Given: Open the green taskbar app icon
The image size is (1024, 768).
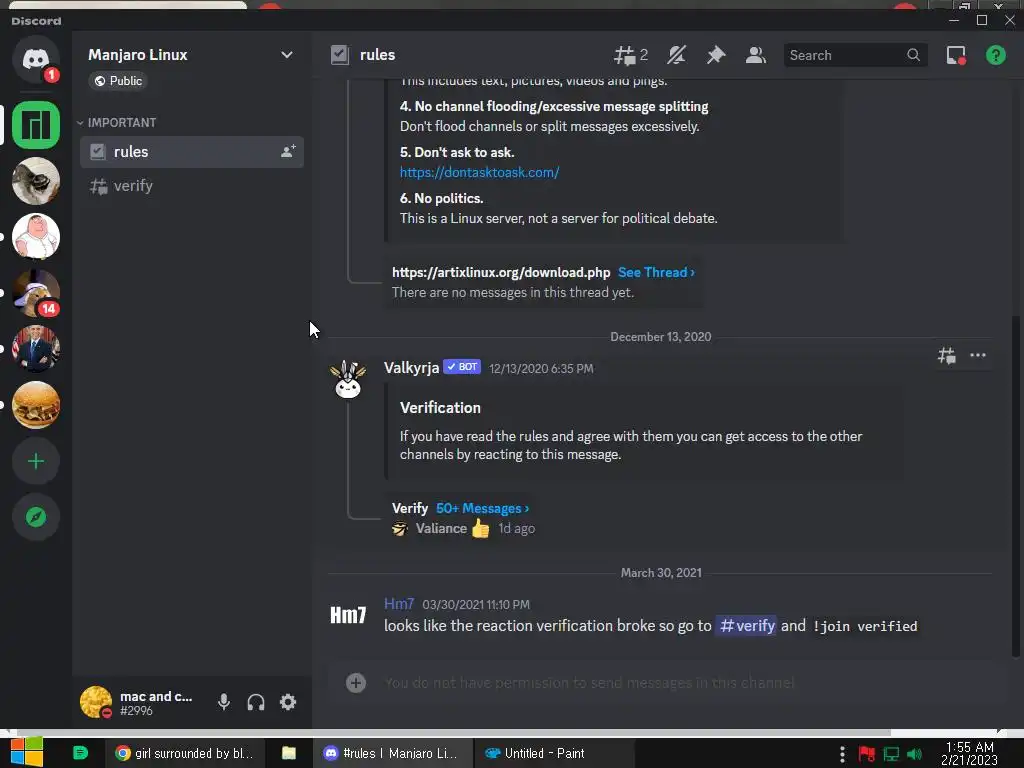Looking at the screenshot, I should click(80, 754).
